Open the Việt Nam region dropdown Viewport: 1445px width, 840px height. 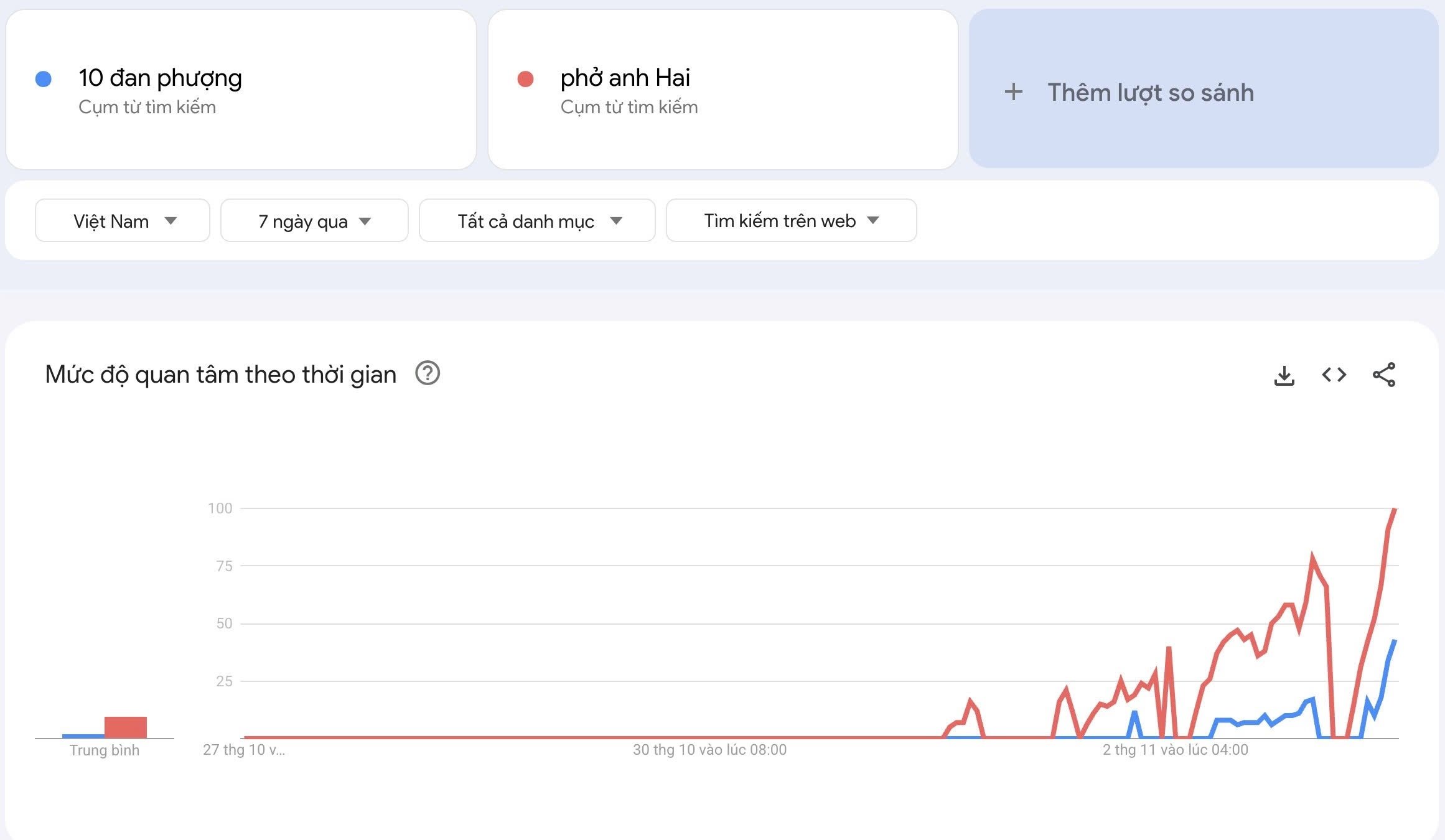click(122, 220)
